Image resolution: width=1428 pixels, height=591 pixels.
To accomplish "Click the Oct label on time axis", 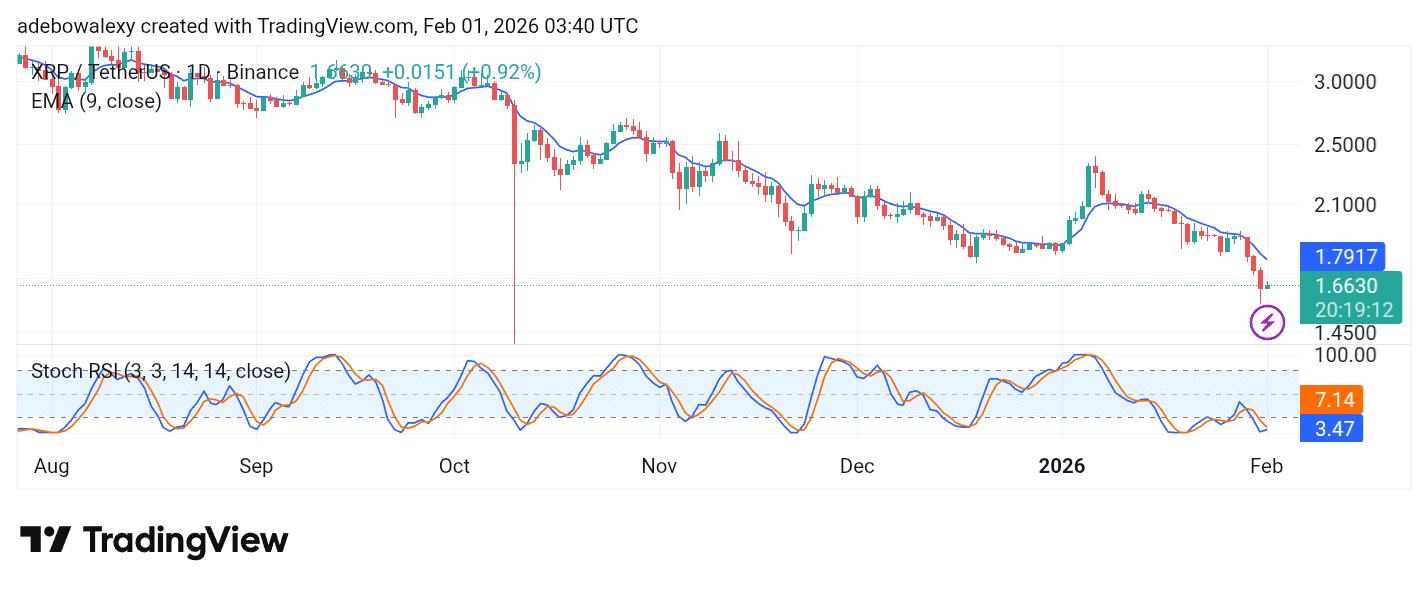I will pos(455,466).
